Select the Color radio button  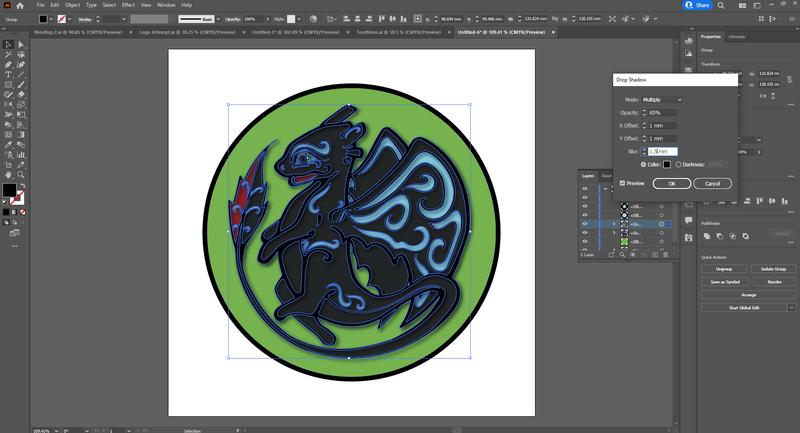point(643,164)
